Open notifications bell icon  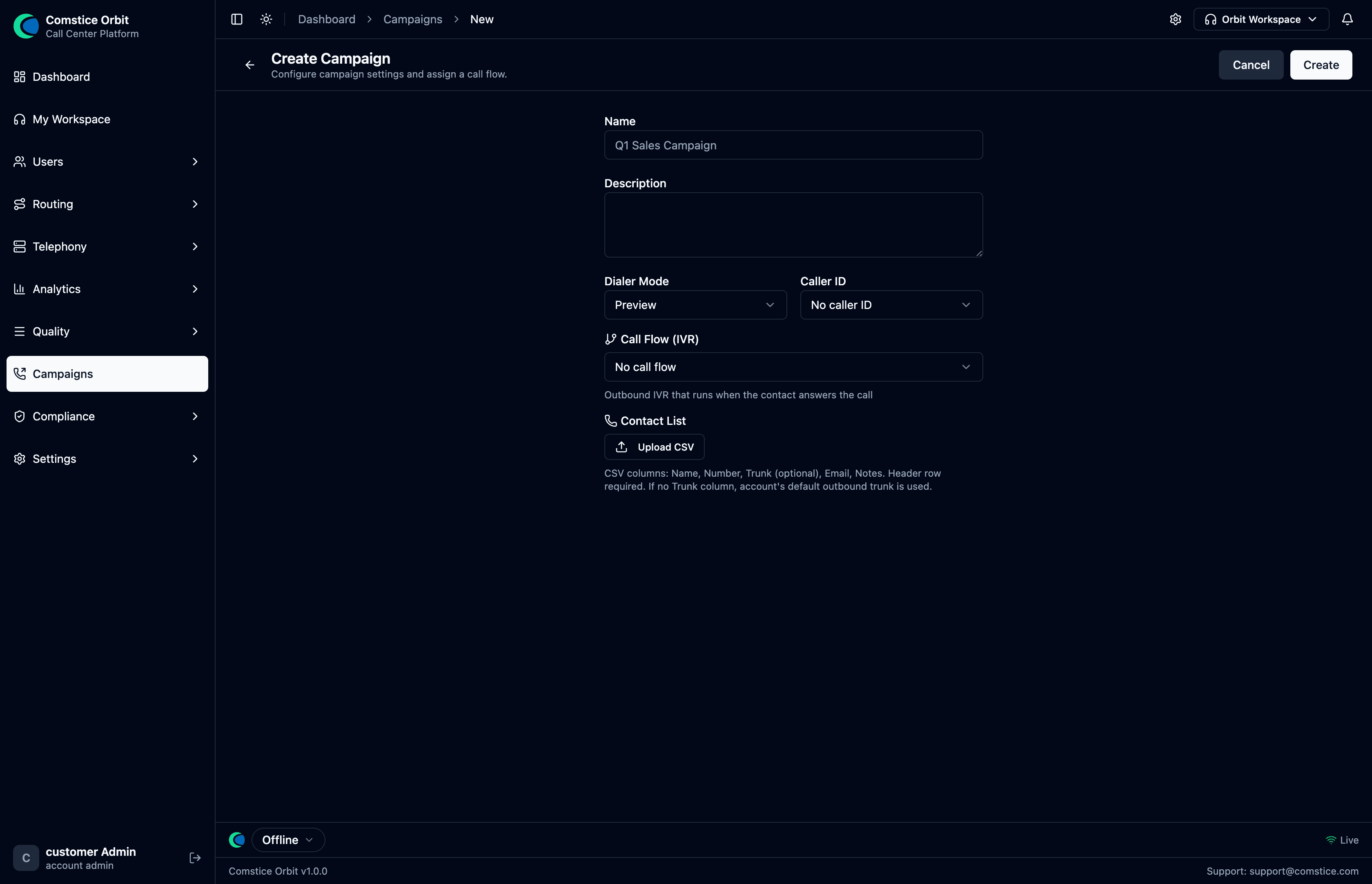[x=1347, y=20]
